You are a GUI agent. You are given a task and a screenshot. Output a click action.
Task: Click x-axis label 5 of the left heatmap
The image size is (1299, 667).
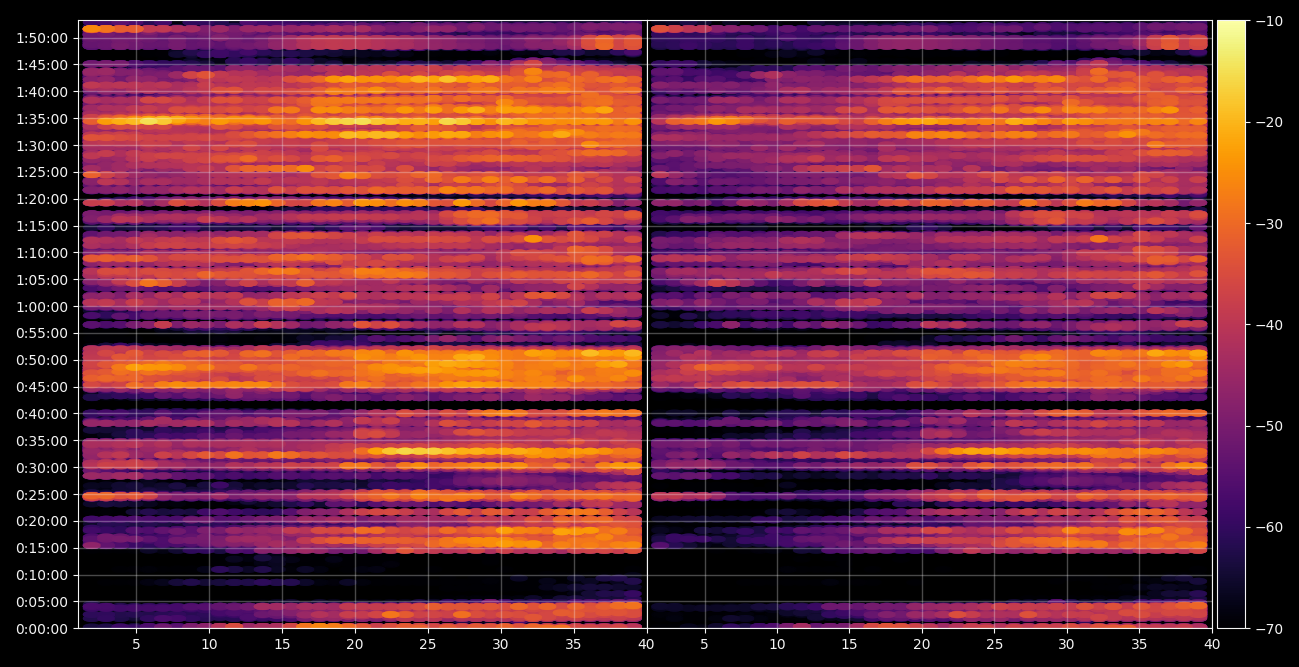tap(136, 645)
